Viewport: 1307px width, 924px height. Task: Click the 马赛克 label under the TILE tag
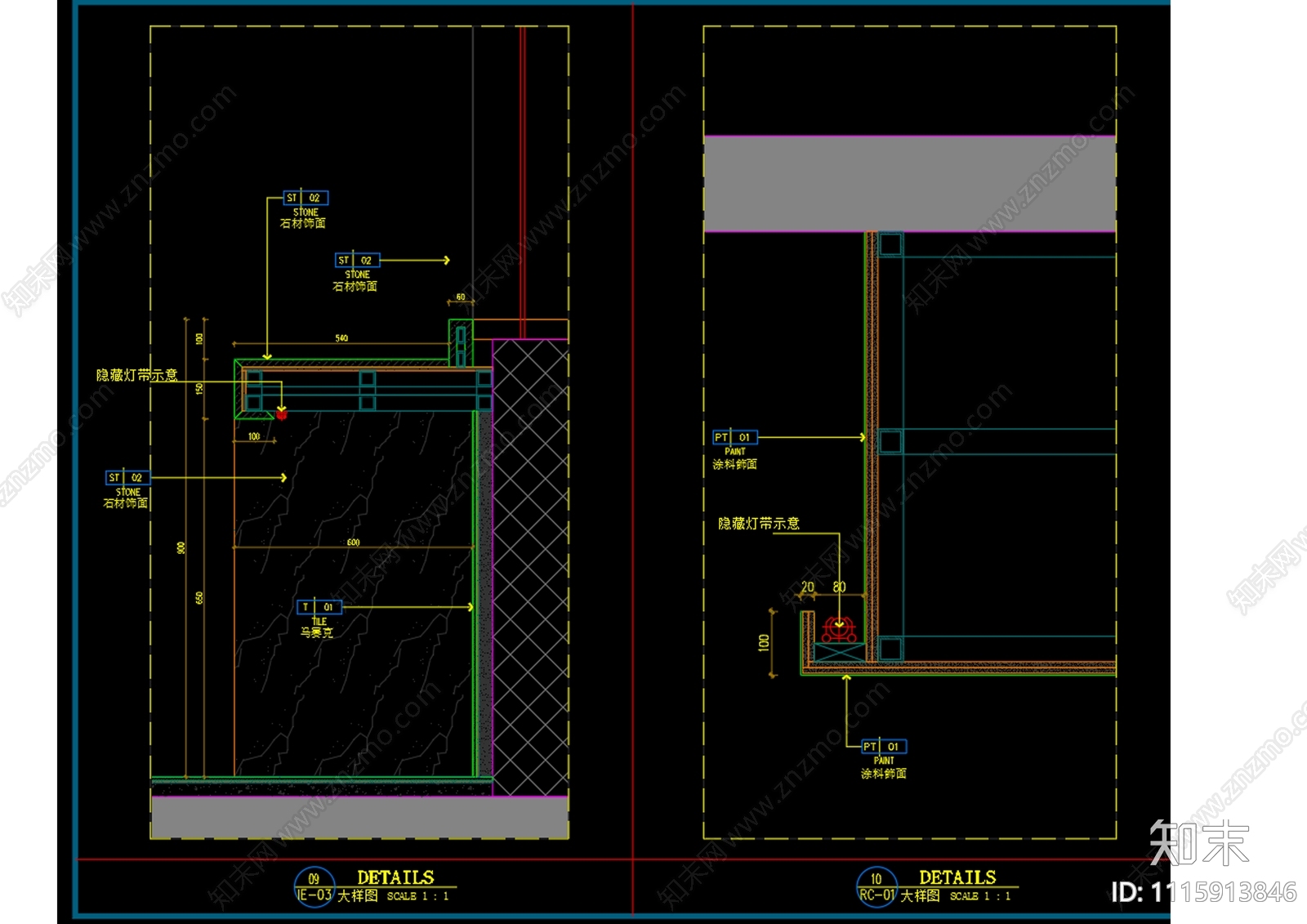click(x=317, y=633)
